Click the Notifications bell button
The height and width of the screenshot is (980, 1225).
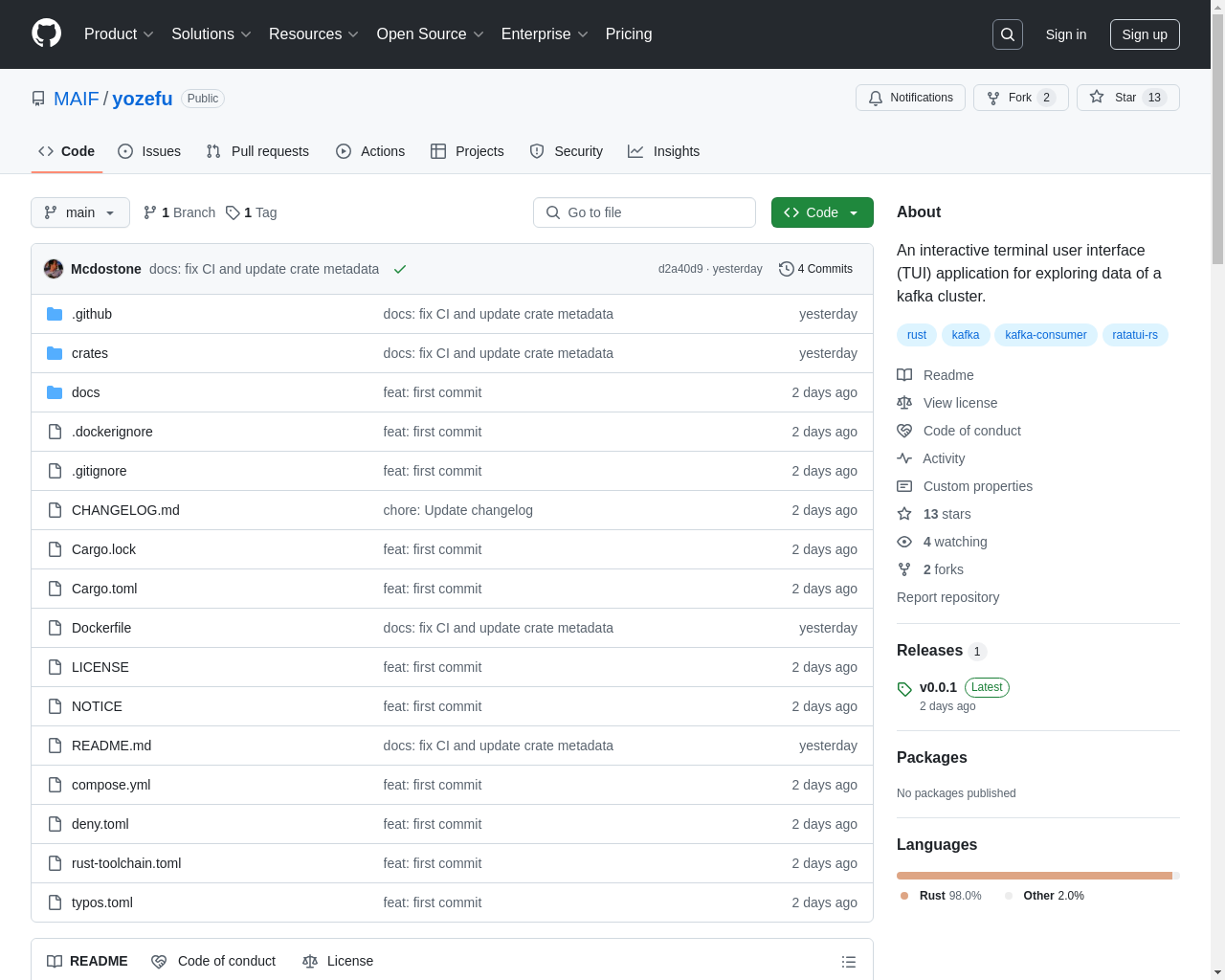tap(910, 98)
